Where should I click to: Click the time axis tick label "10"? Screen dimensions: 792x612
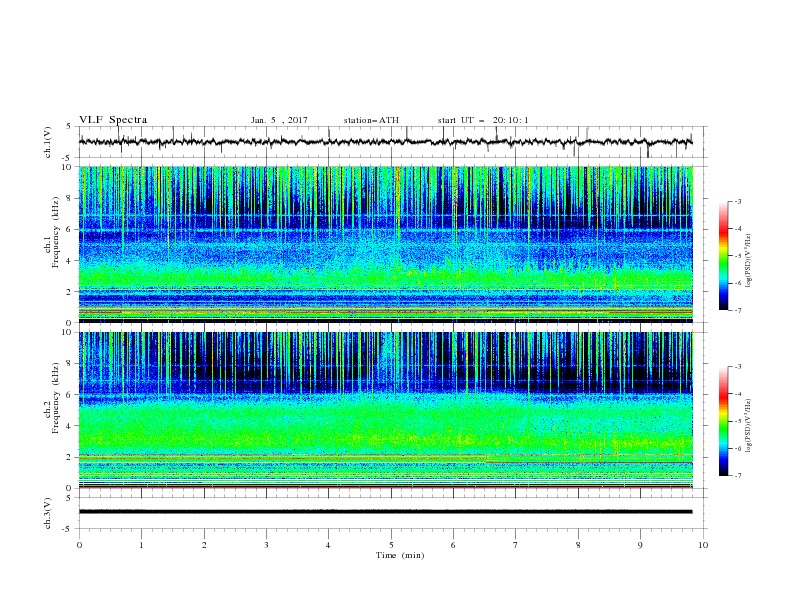[703, 545]
